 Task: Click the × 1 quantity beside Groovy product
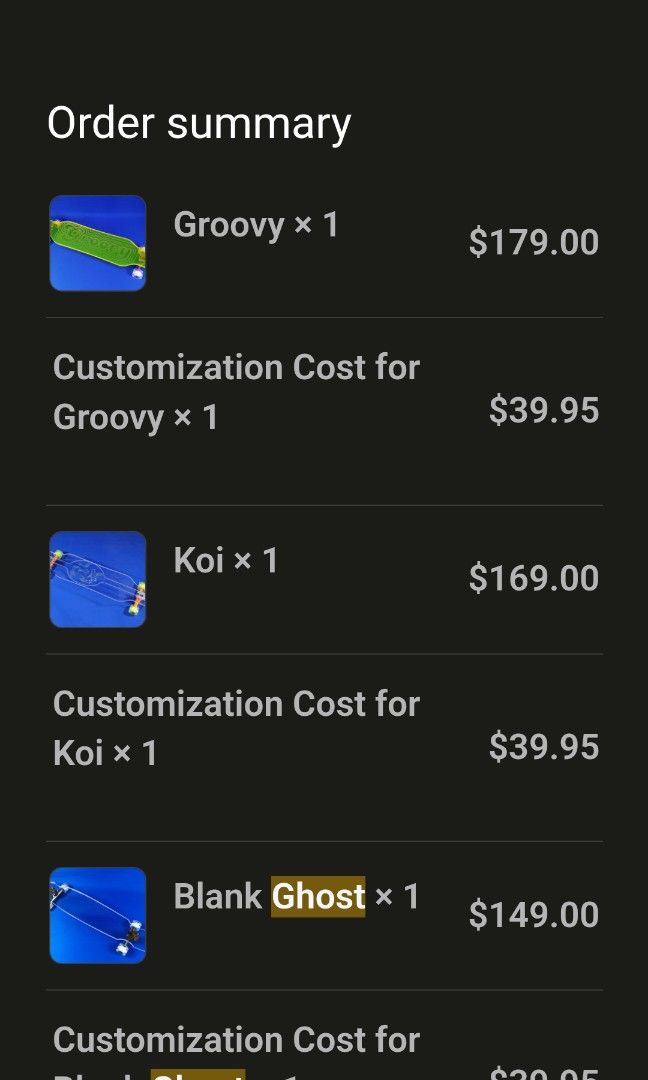317,225
